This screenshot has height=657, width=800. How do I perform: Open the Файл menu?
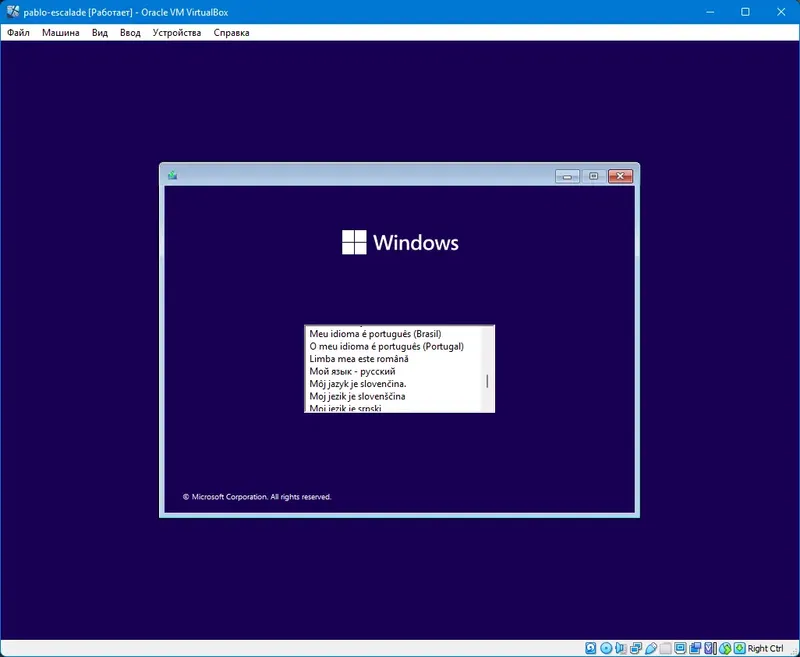[18, 32]
